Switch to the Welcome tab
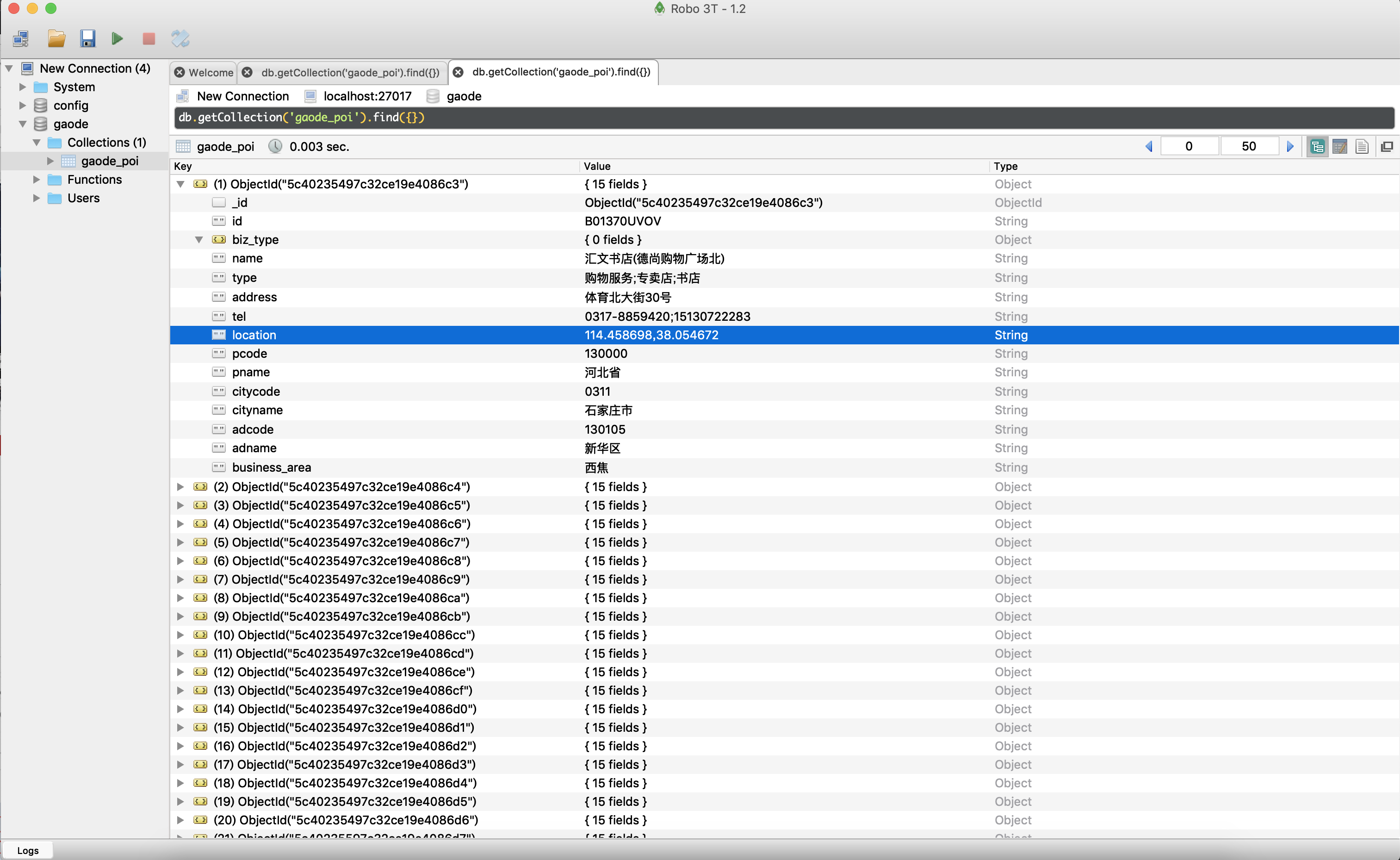Viewport: 1400px width, 860px height. pyautogui.click(x=211, y=72)
